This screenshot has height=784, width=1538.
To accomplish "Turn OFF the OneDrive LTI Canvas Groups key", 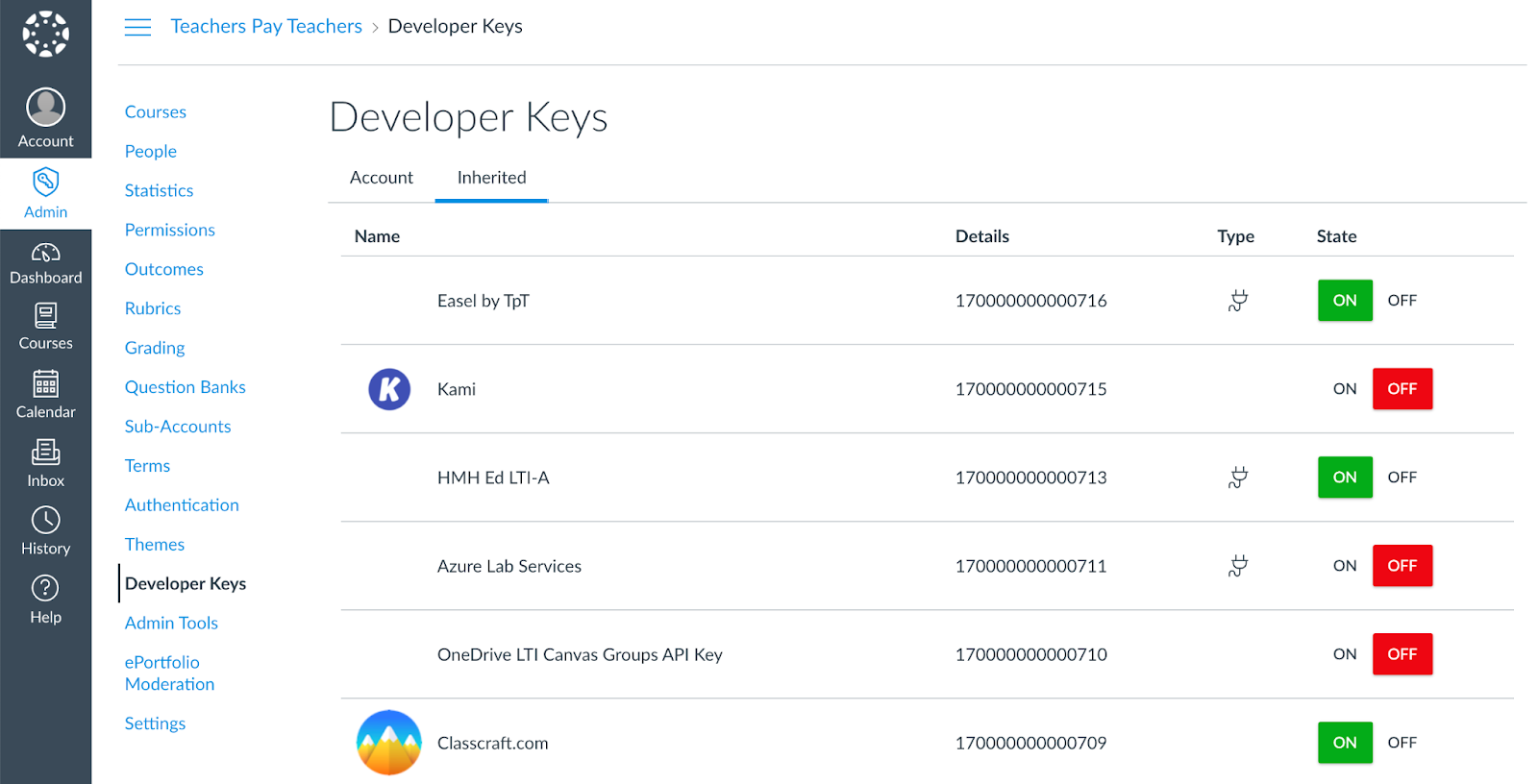I will pos(1402,654).
